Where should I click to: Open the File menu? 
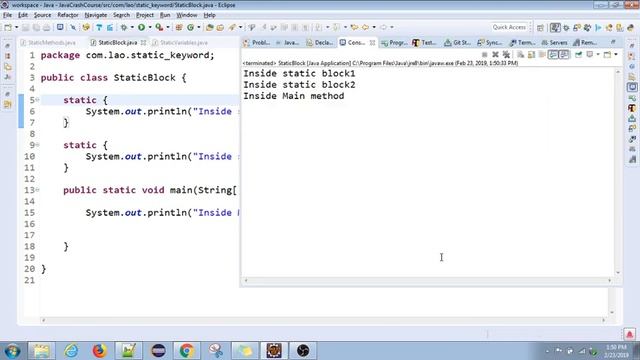pyautogui.click(x=7, y=15)
